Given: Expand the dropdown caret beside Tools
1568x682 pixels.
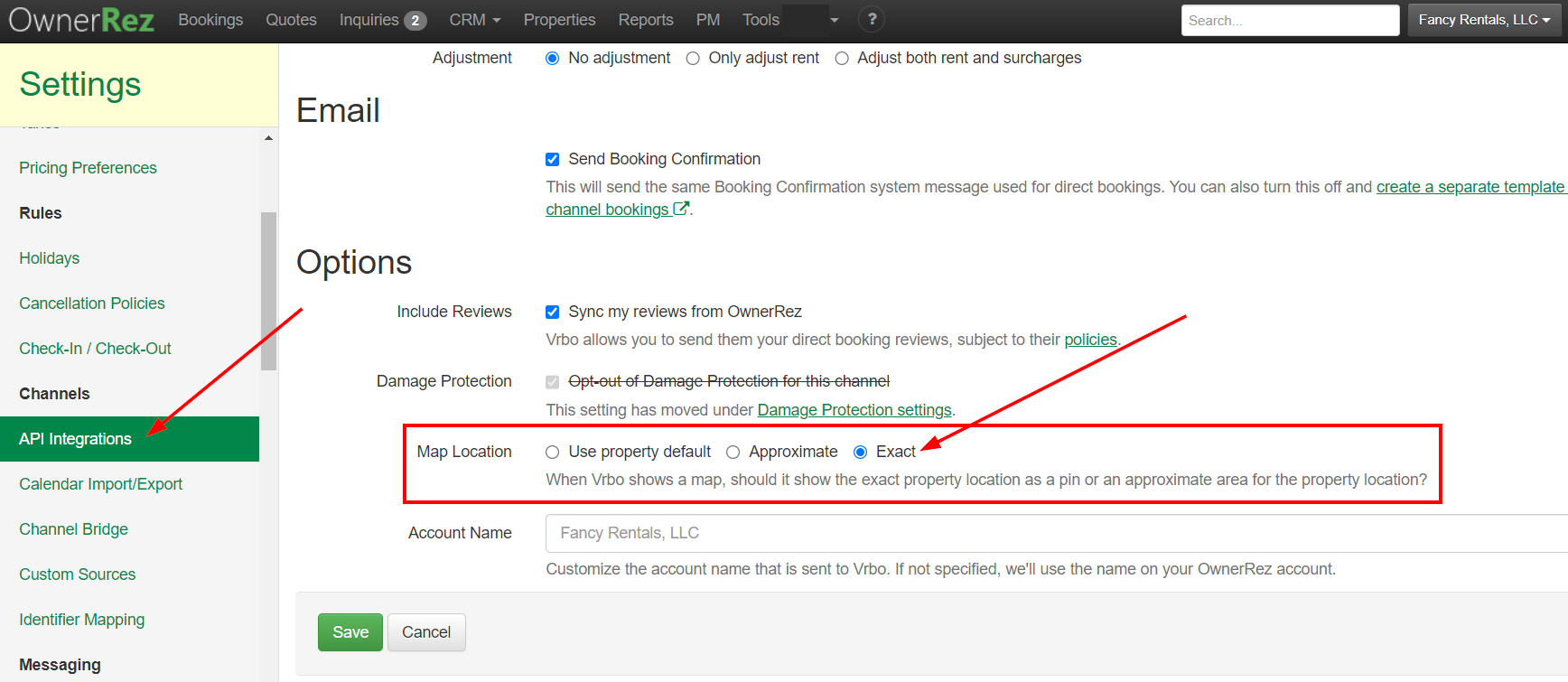Looking at the screenshot, I should point(835,20).
